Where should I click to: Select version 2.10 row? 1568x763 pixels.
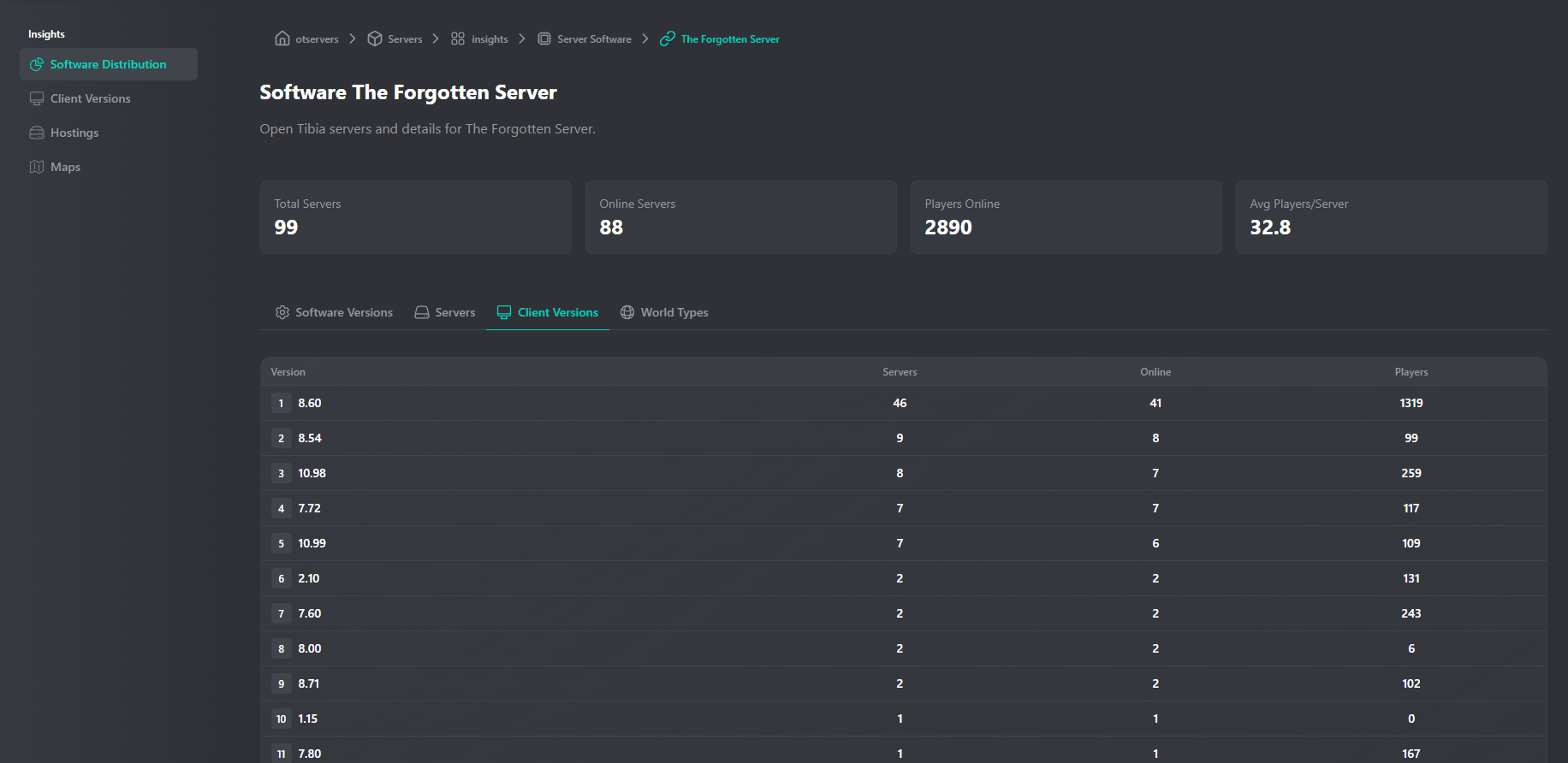[904, 578]
